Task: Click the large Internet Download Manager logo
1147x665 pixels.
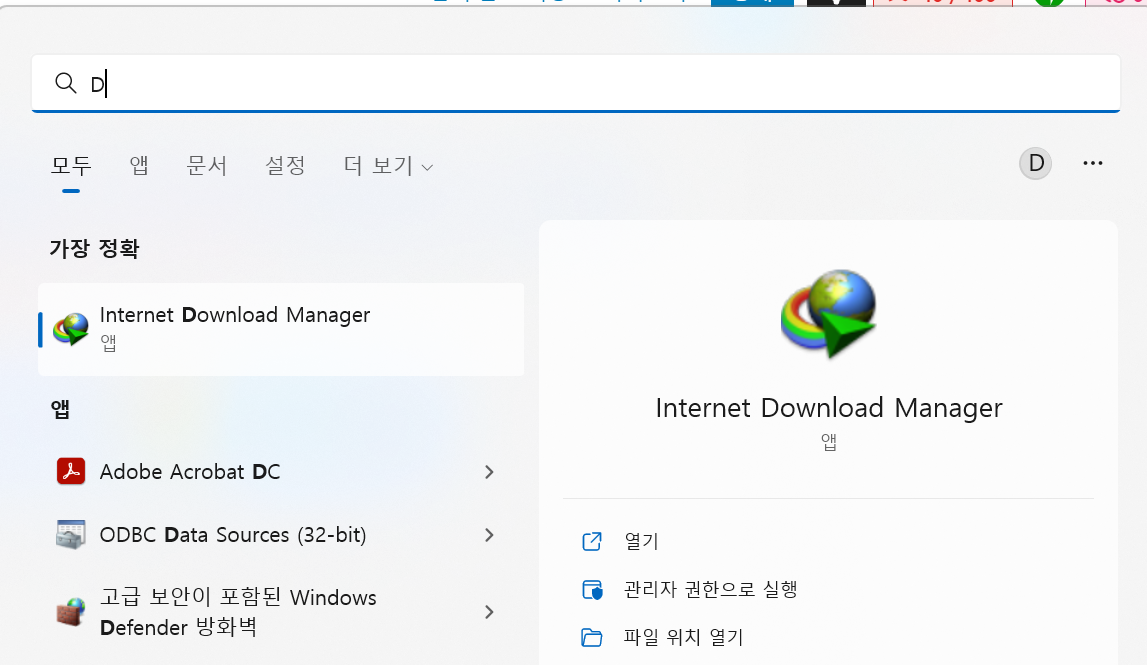Action: tap(829, 314)
